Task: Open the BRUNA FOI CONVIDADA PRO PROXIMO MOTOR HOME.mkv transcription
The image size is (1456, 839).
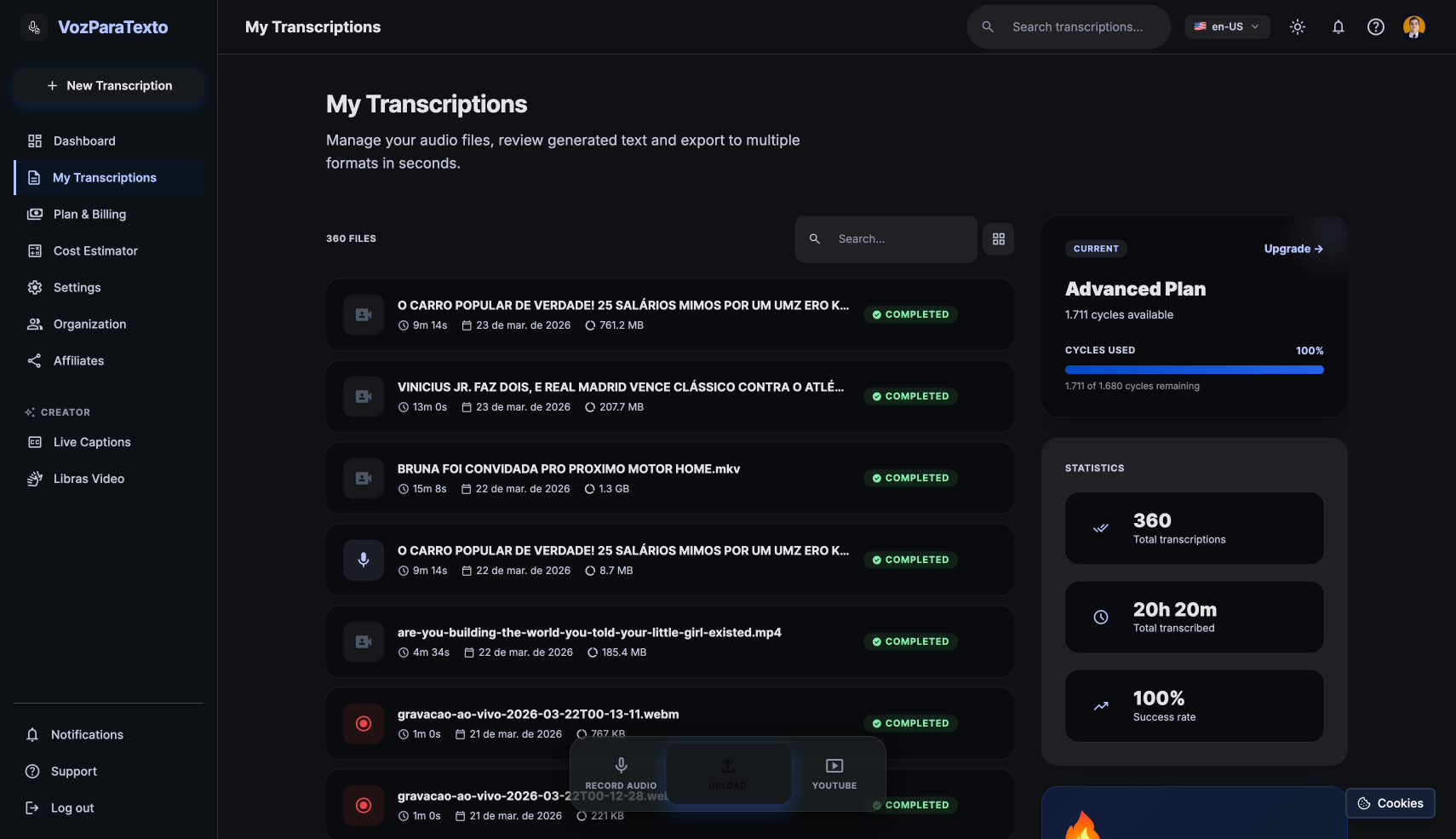Action: tap(568, 469)
